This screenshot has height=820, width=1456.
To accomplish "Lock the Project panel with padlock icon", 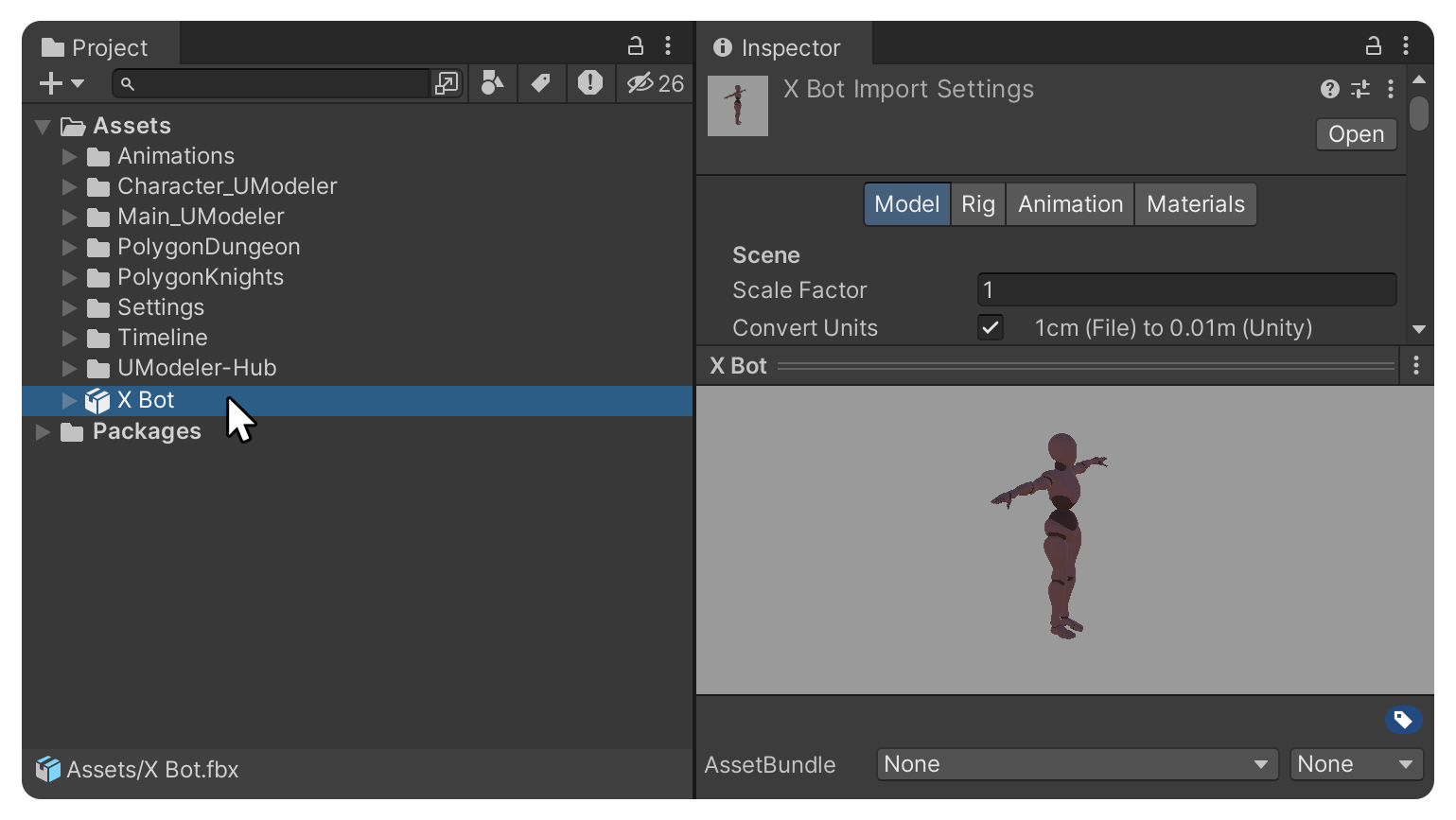I will pos(636,45).
